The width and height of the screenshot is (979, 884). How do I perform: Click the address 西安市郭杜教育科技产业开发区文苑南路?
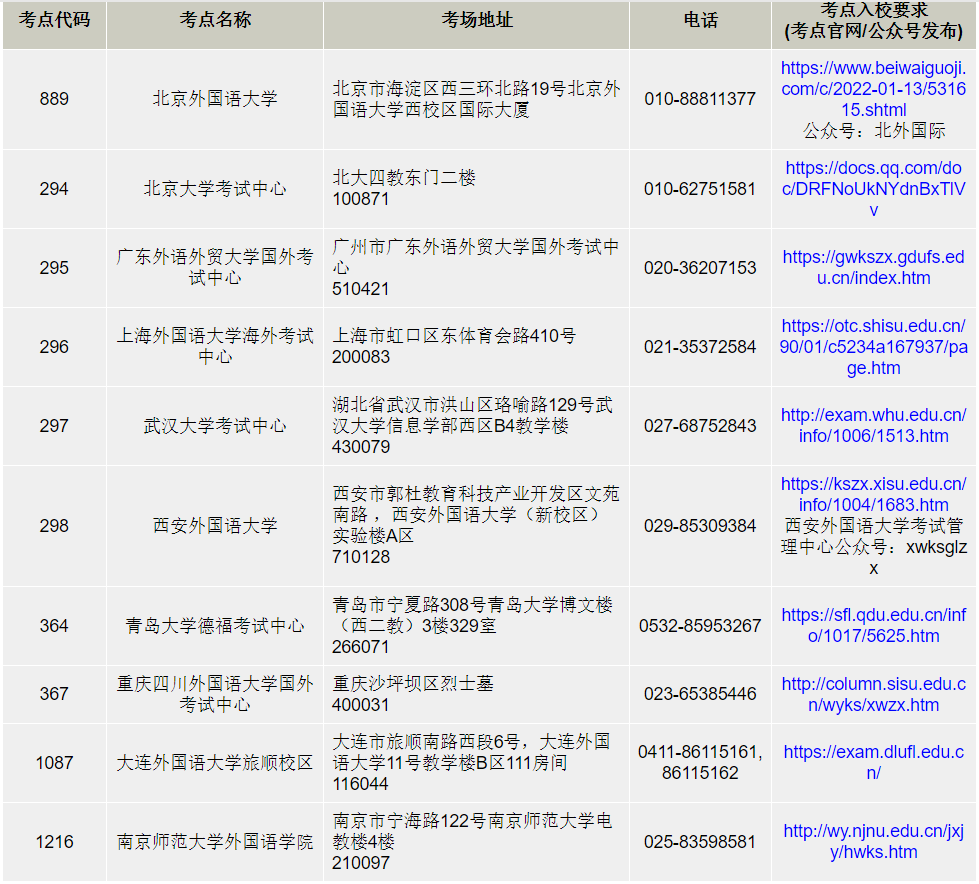point(476,504)
